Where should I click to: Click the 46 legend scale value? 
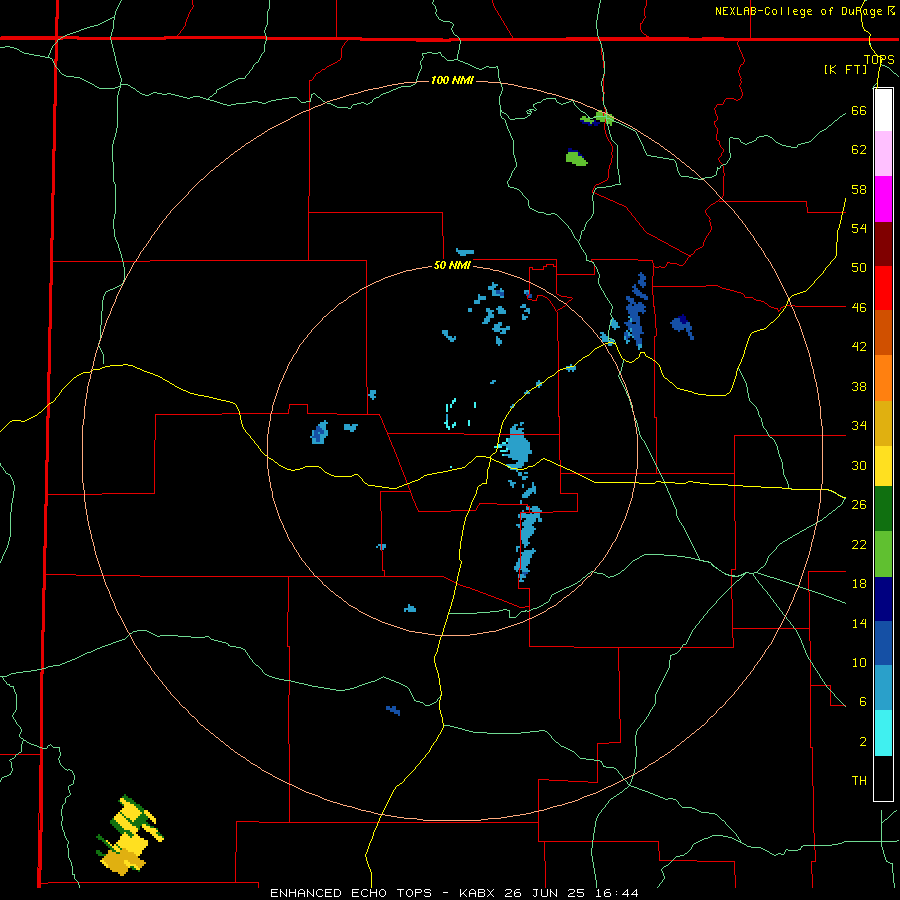(859, 307)
